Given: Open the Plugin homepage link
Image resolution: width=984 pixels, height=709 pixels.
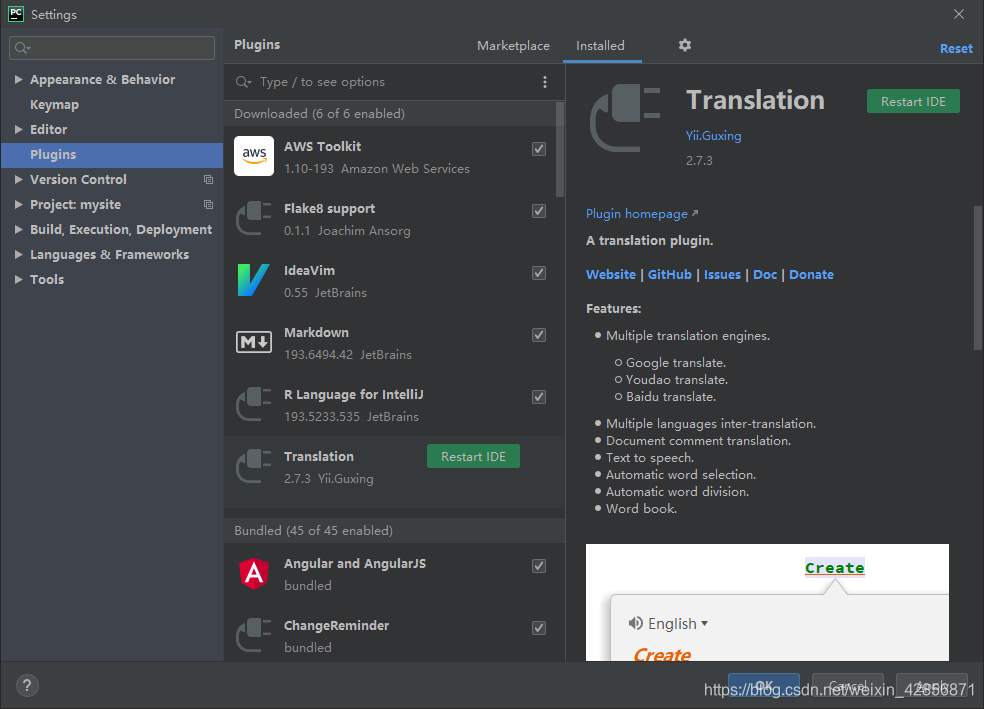Looking at the screenshot, I should point(642,214).
